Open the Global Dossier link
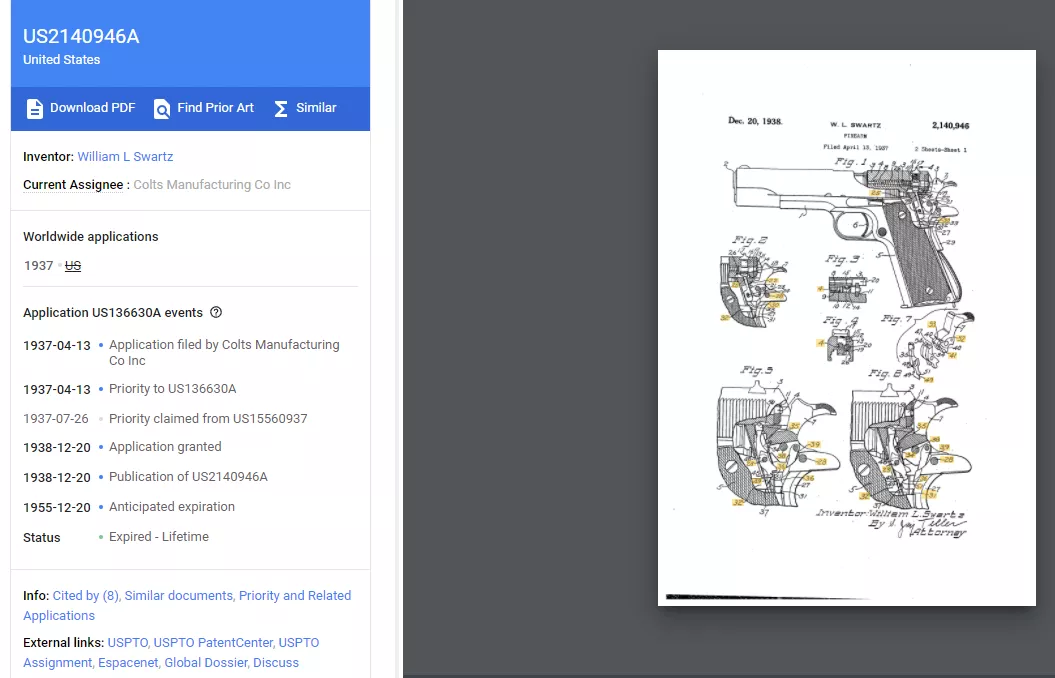Image resolution: width=1055 pixels, height=678 pixels. click(x=207, y=663)
